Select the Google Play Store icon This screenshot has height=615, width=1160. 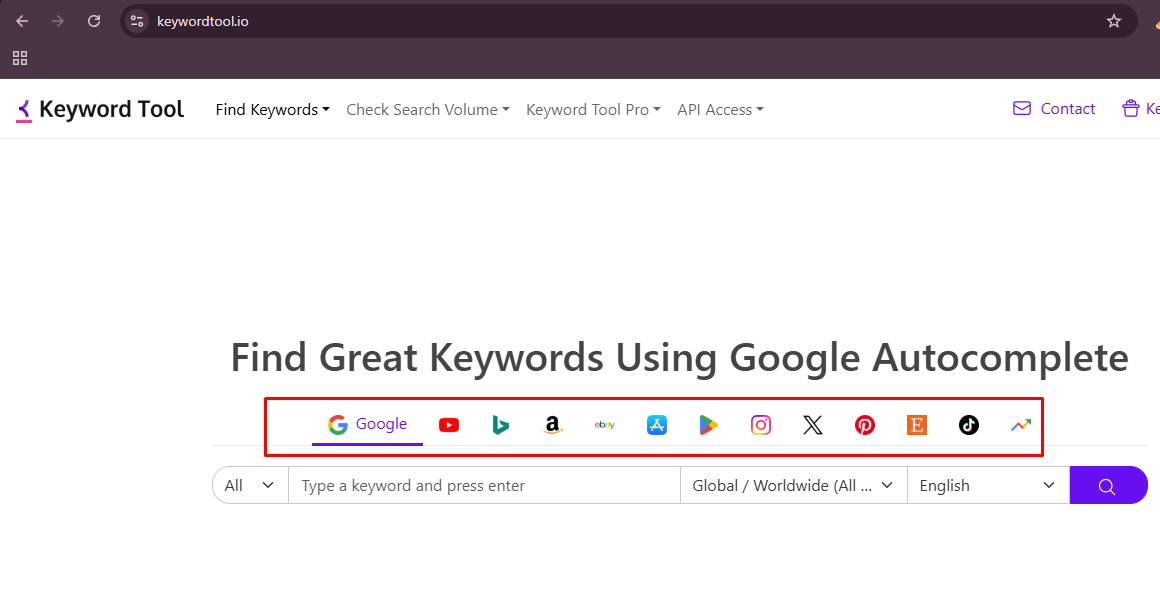pyautogui.click(x=709, y=425)
